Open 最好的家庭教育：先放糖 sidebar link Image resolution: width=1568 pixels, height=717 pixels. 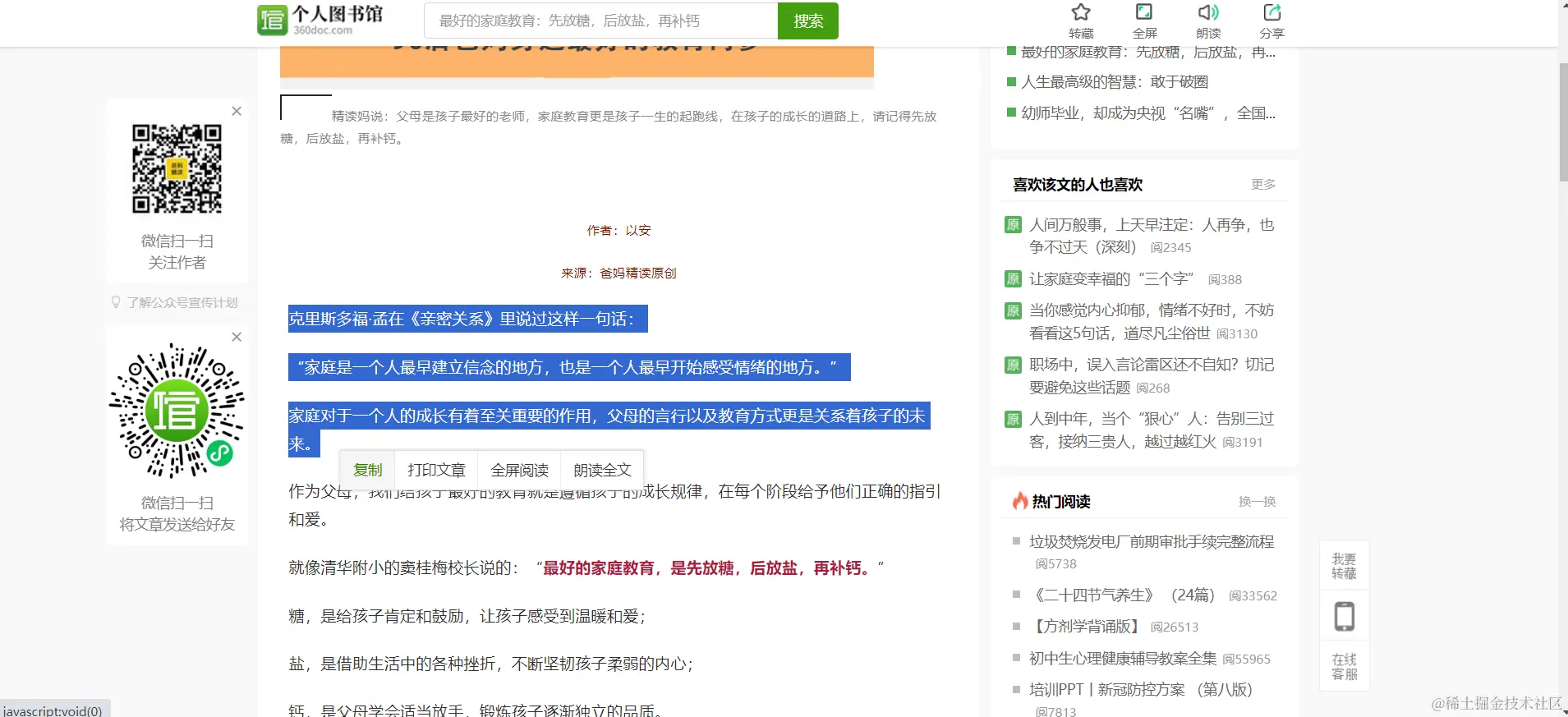click(x=1148, y=52)
